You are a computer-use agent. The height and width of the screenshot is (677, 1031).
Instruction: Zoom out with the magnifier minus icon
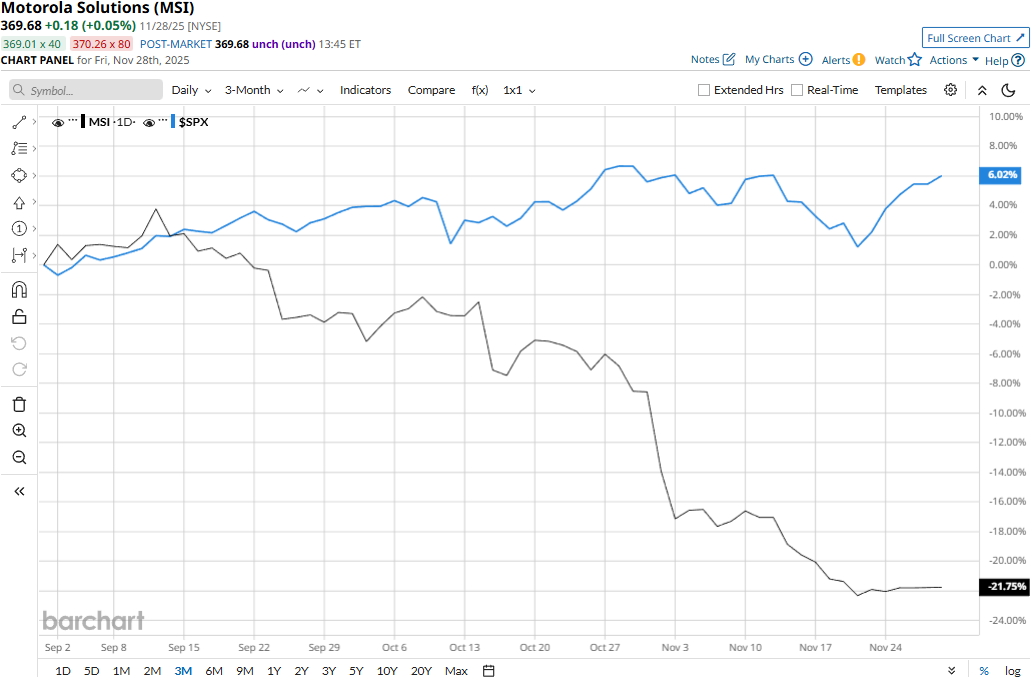click(x=19, y=457)
